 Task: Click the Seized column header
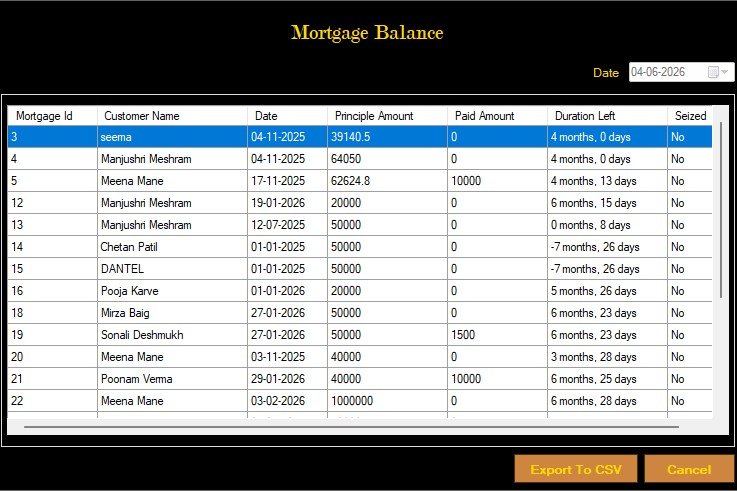690,116
